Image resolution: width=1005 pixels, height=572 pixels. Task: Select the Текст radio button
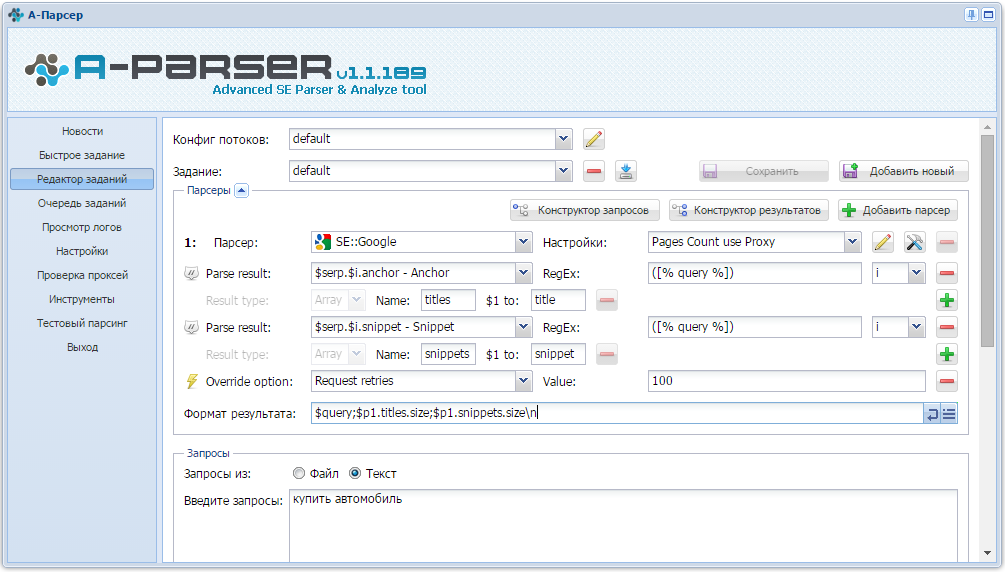point(354,473)
